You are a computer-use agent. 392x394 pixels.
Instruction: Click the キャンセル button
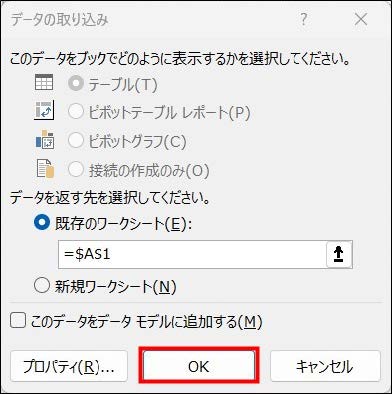click(325, 366)
